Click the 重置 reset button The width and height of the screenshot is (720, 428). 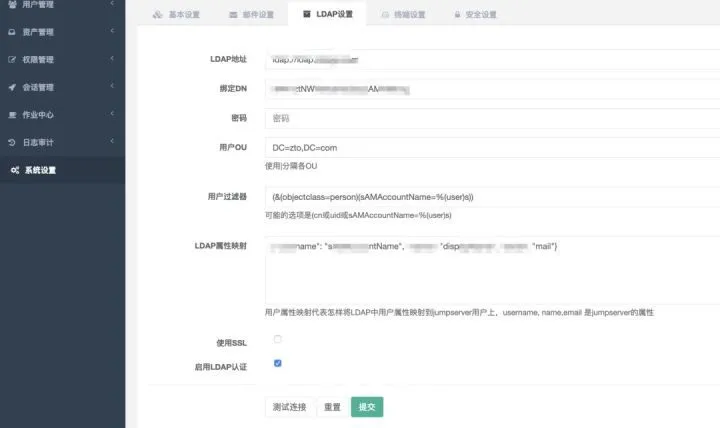point(332,407)
